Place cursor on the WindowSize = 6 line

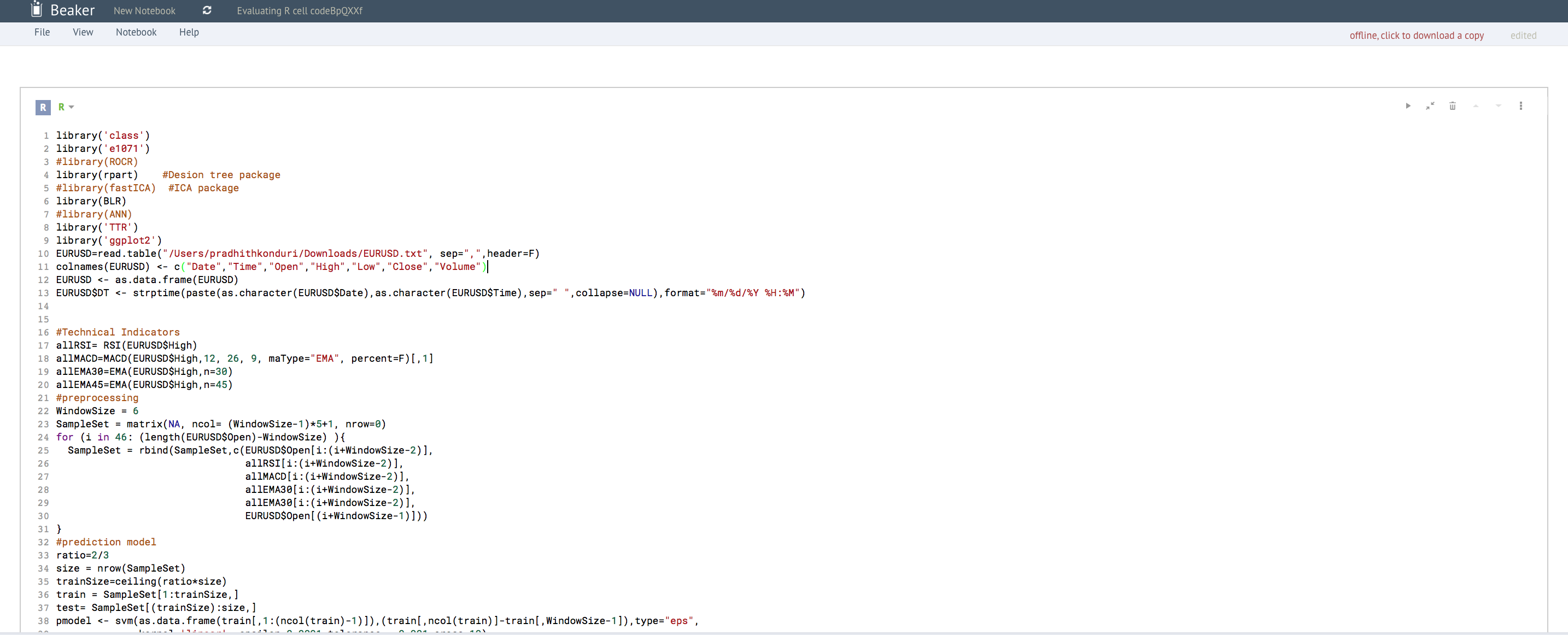coord(97,410)
